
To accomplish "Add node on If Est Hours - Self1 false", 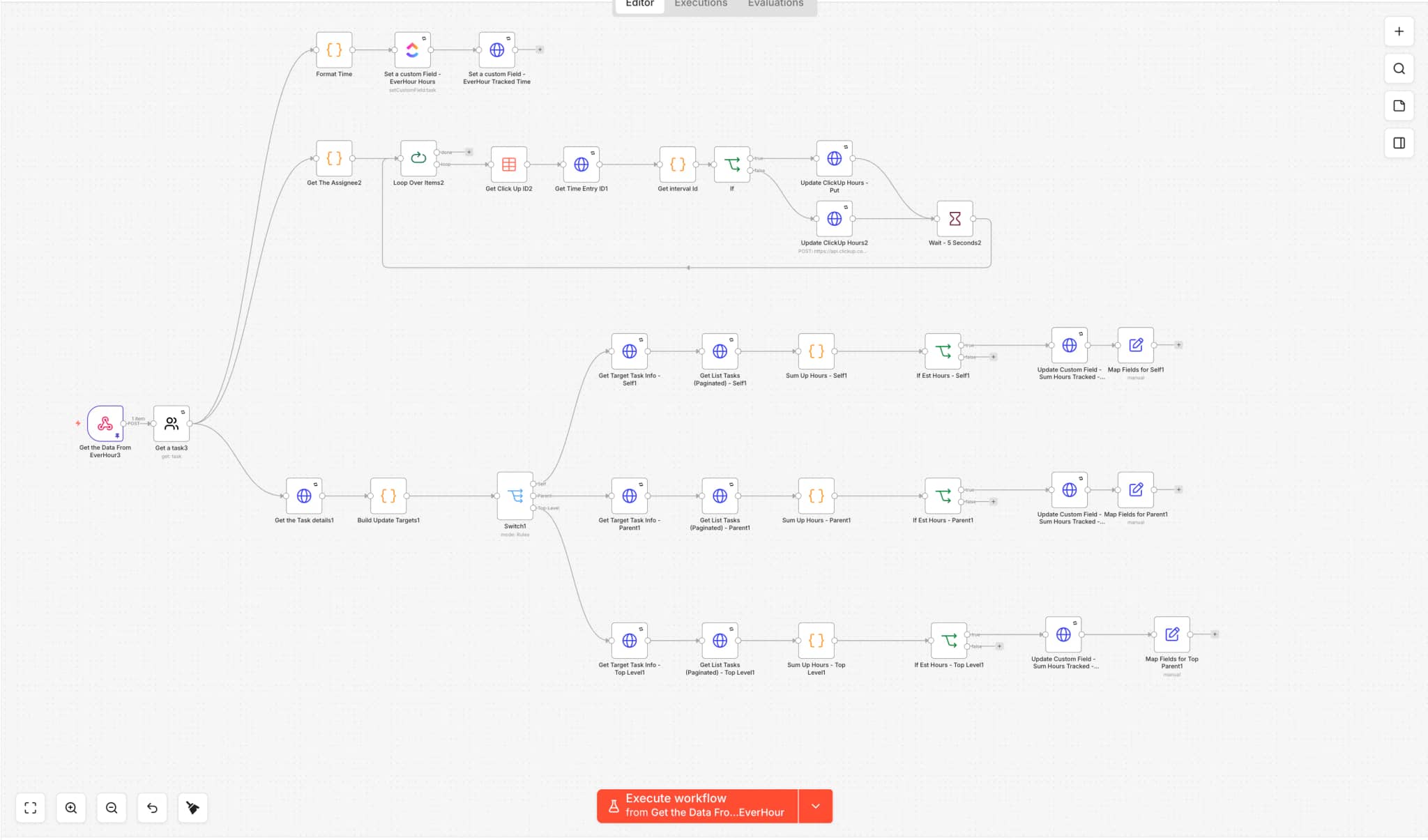I will pyautogui.click(x=993, y=357).
